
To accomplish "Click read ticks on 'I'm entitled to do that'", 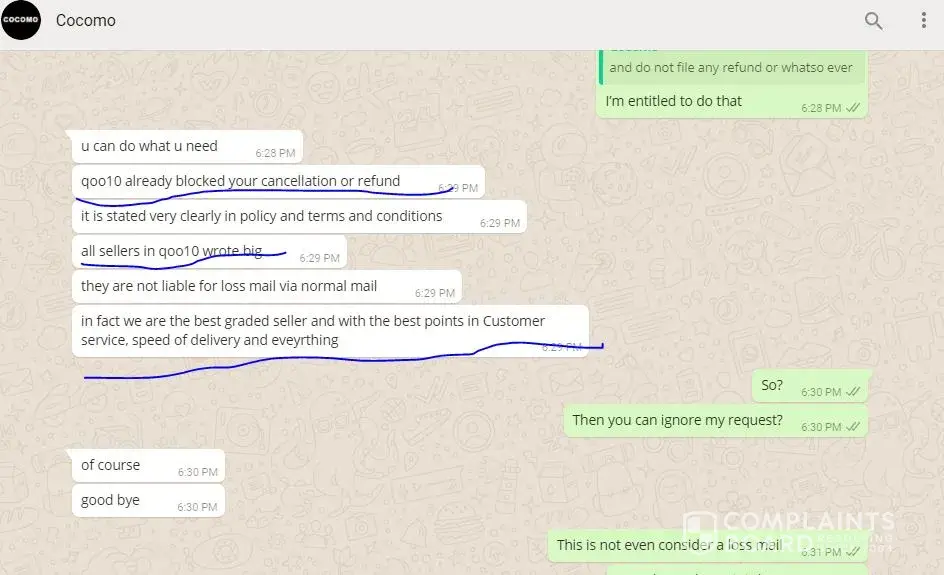I will point(852,108).
